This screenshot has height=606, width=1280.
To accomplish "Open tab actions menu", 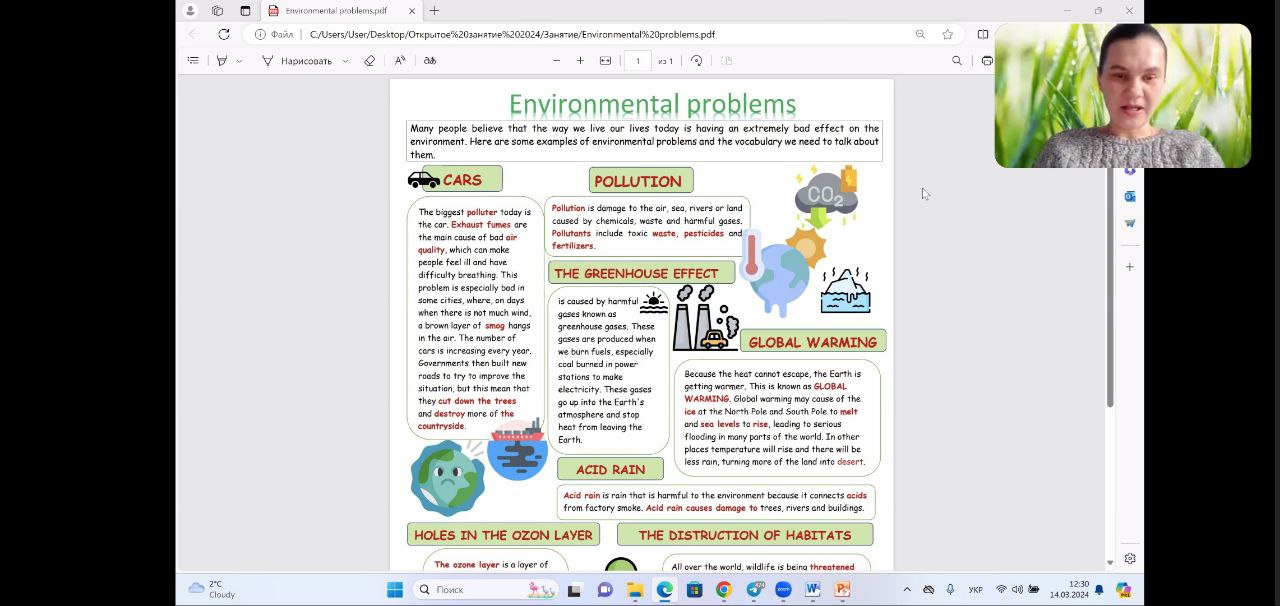I will 245,11.
